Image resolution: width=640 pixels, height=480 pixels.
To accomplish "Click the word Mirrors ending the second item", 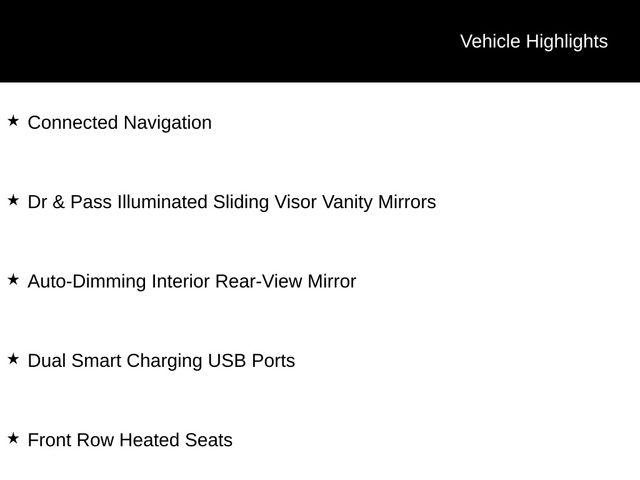I will click(x=406, y=202).
